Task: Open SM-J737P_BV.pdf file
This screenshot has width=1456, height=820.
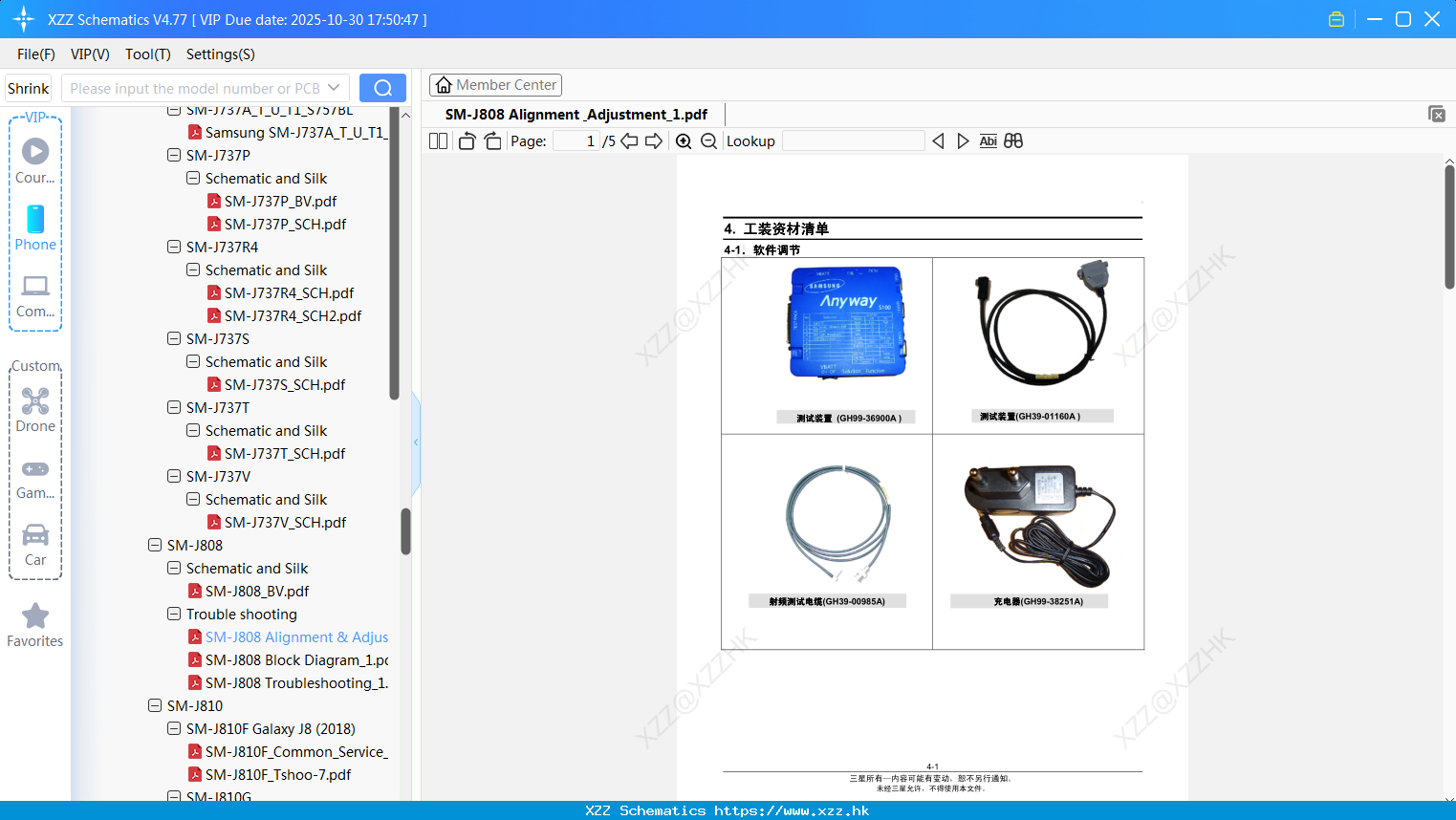Action: (x=280, y=202)
